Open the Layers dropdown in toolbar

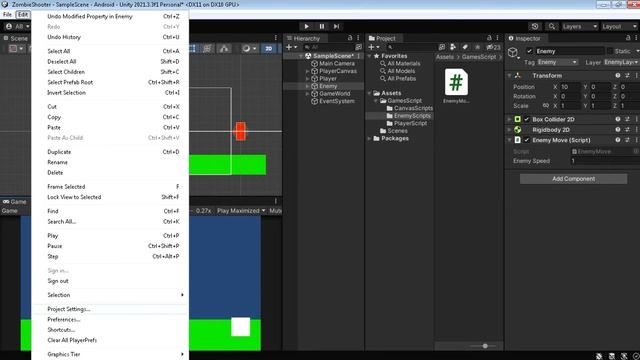[x=580, y=27]
